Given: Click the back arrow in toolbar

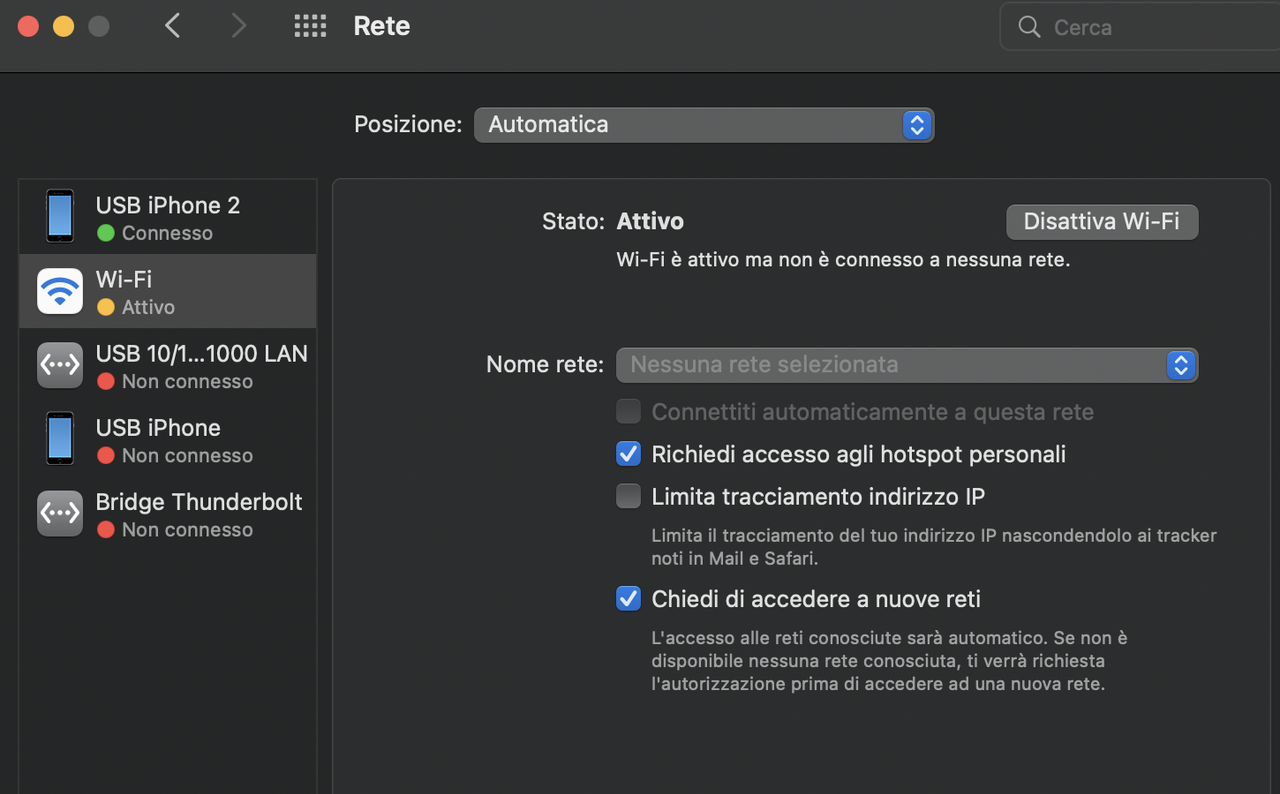Looking at the screenshot, I should 173,26.
